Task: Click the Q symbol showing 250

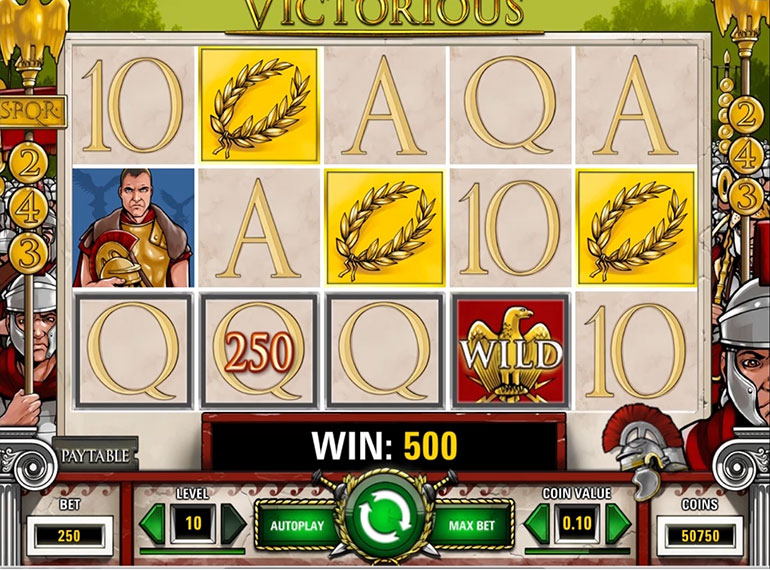Action: 259,352
